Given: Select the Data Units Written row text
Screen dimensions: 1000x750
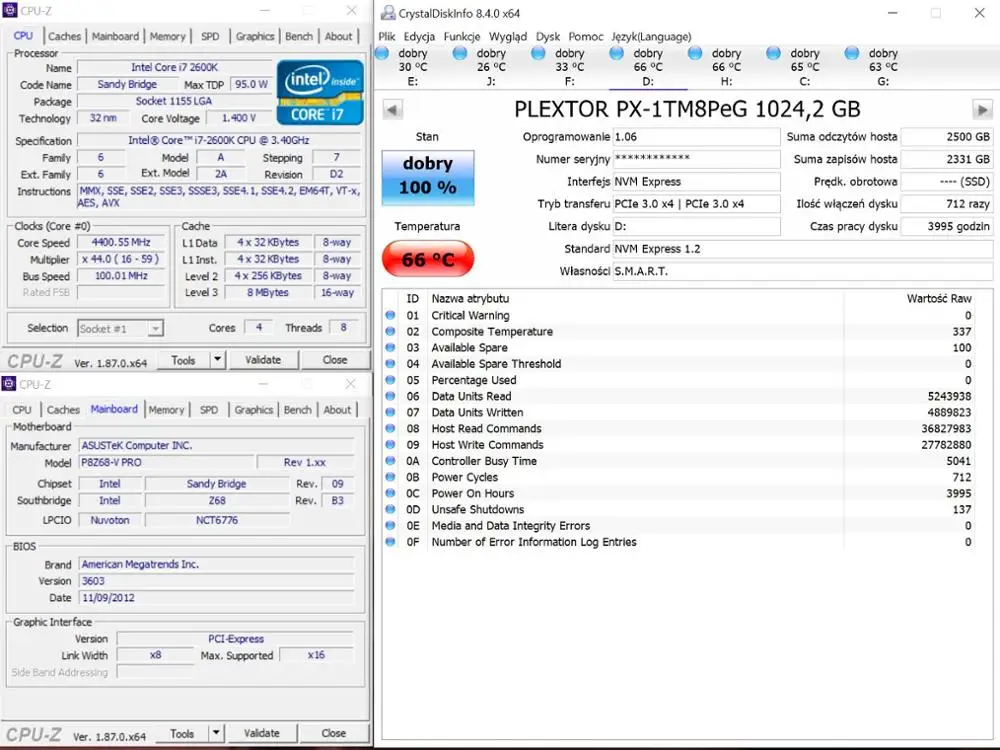Looking at the screenshot, I should [x=477, y=413].
